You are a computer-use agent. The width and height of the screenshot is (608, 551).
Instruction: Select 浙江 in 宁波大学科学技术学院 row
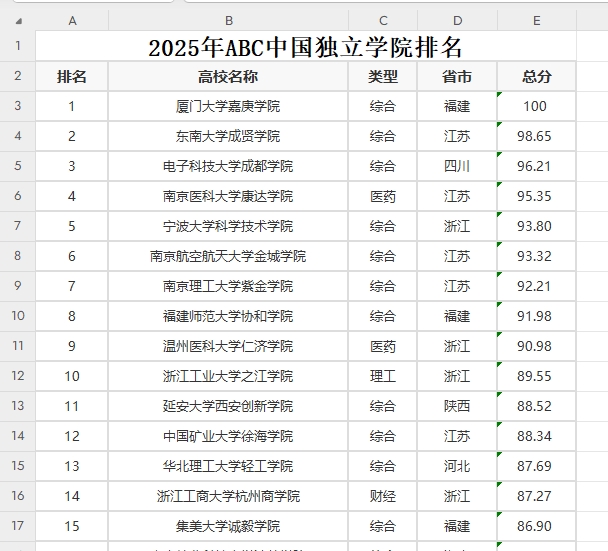pos(457,226)
